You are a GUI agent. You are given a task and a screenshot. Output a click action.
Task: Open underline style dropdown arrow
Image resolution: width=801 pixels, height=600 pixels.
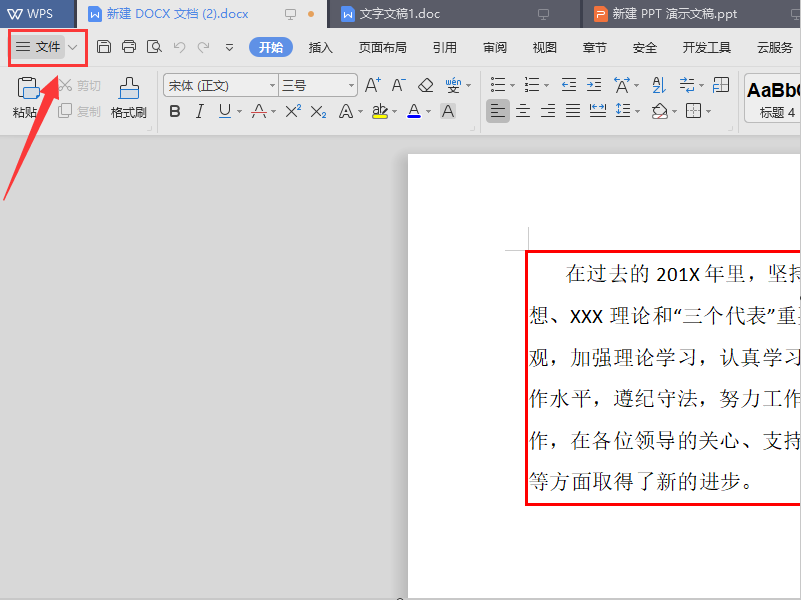point(240,111)
